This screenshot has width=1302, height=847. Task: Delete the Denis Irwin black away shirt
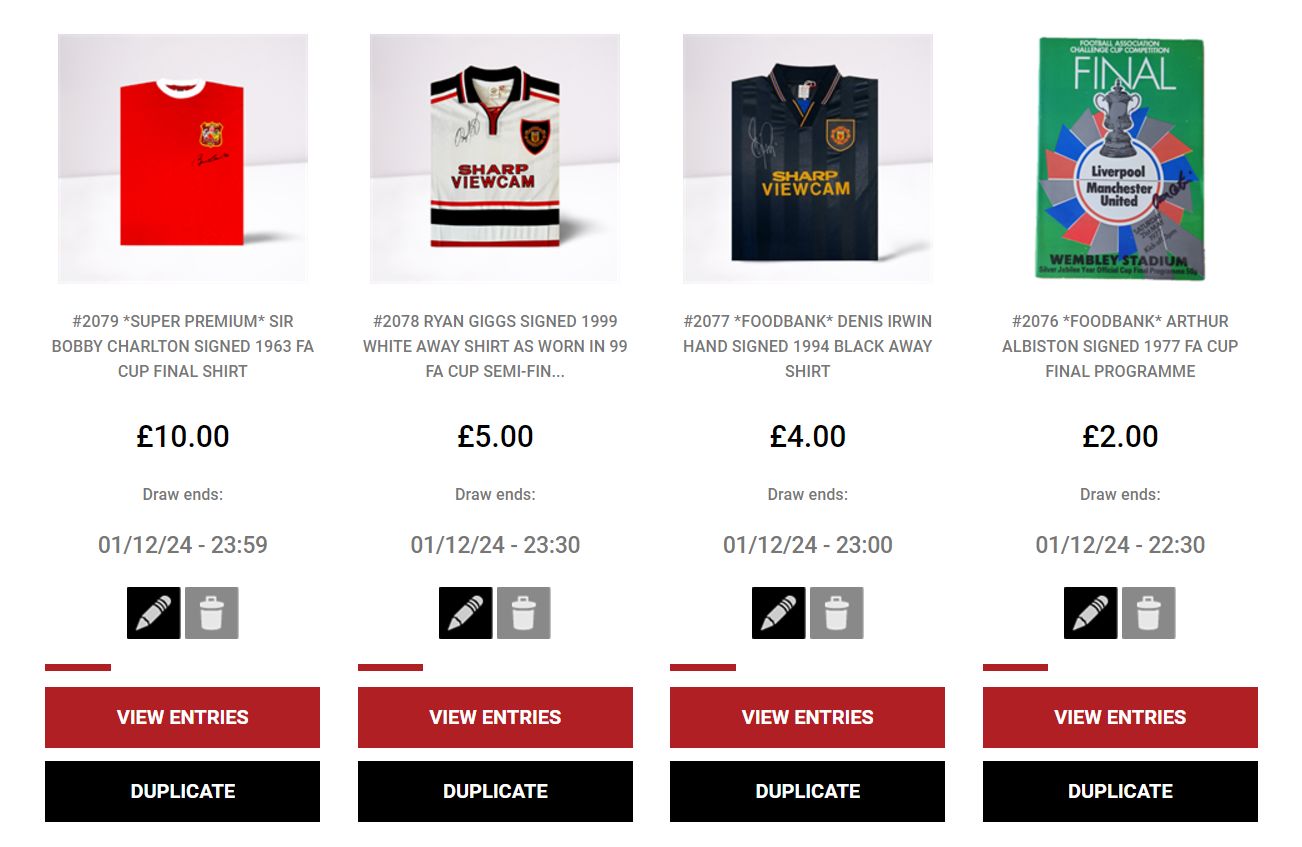[837, 613]
